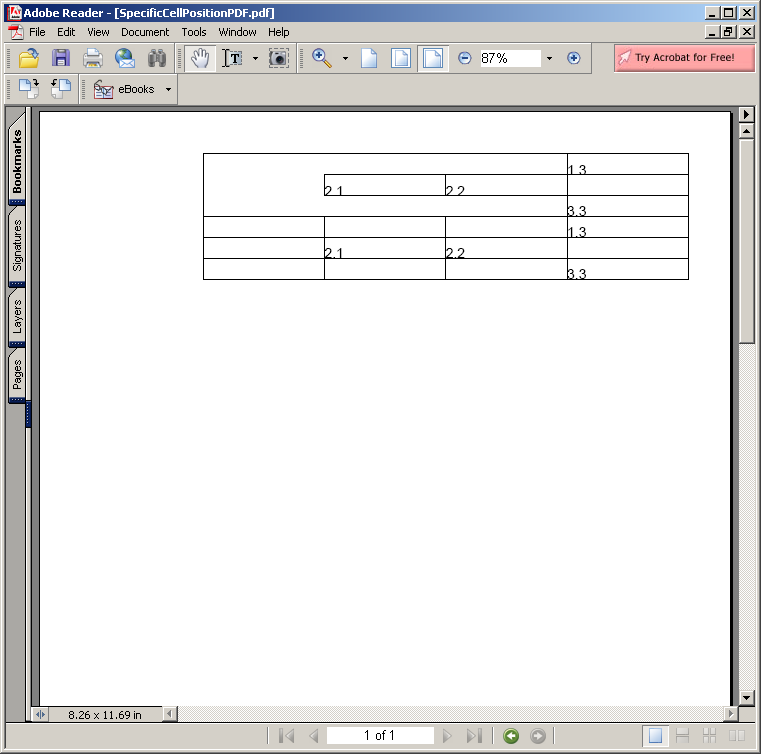Rotate page counterclockwise icon

61,89
